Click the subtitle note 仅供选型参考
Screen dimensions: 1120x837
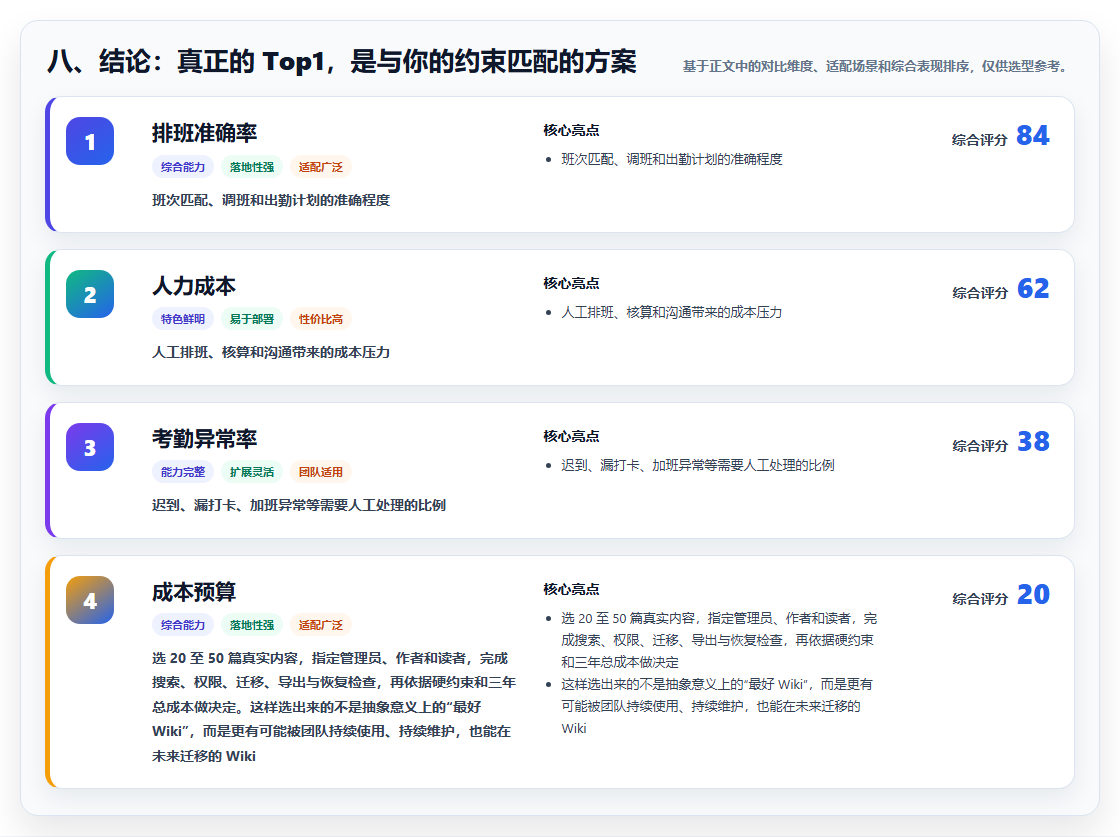click(1026, 66)
